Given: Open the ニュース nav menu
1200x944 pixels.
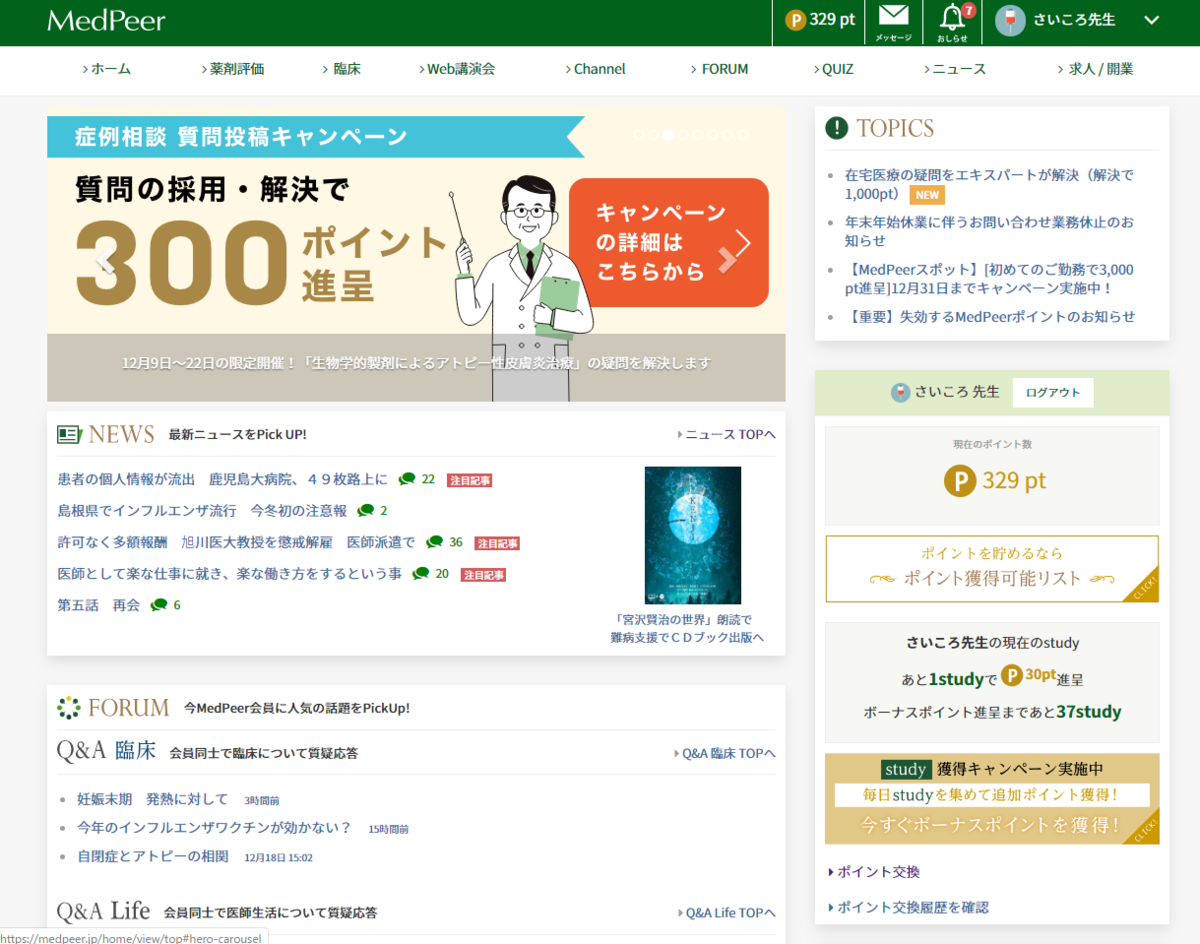Looking at the screenshot, I should tap(954, 69).
